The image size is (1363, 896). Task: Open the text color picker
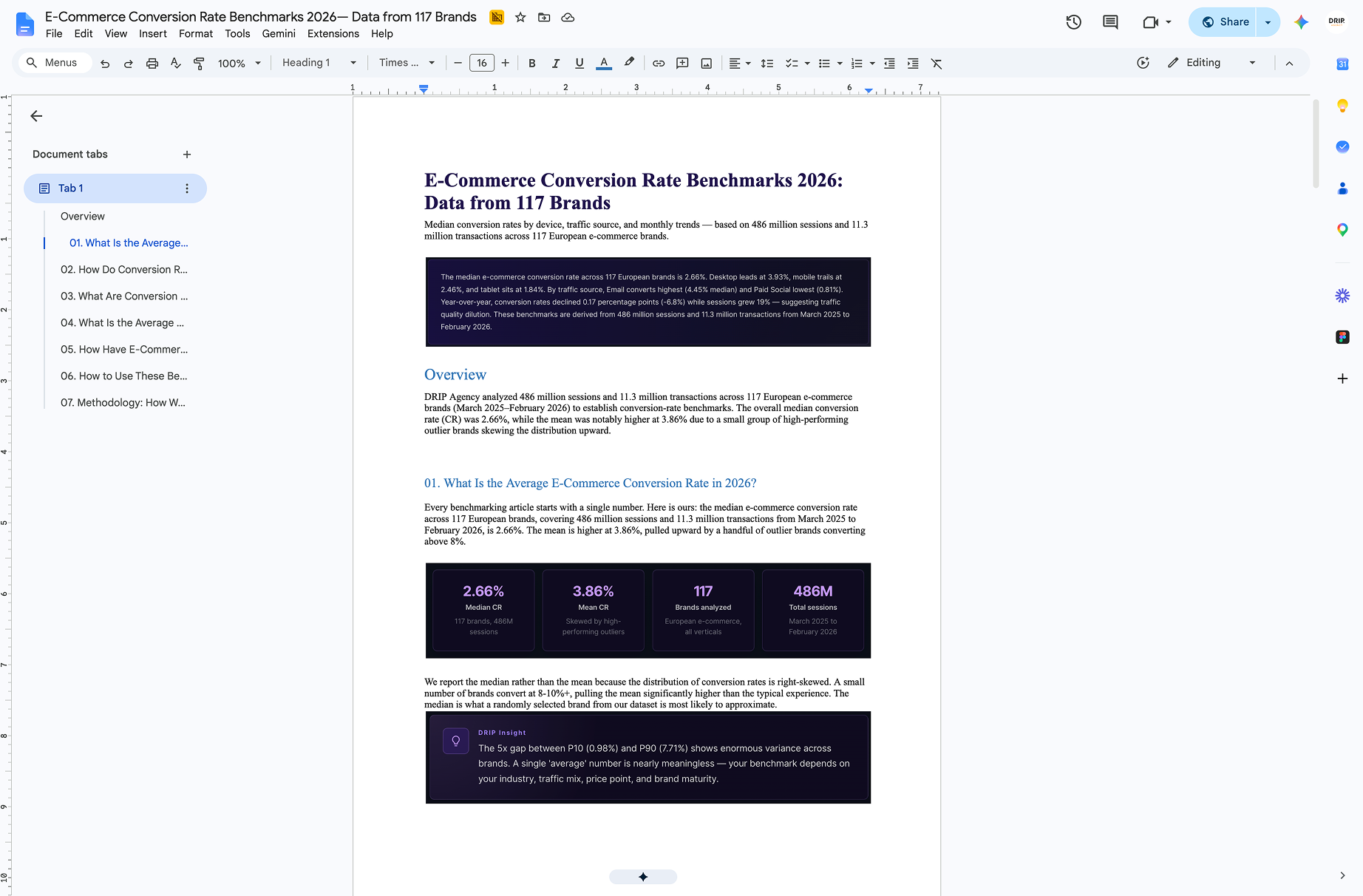pyautogui.click(x=604, y=64)
